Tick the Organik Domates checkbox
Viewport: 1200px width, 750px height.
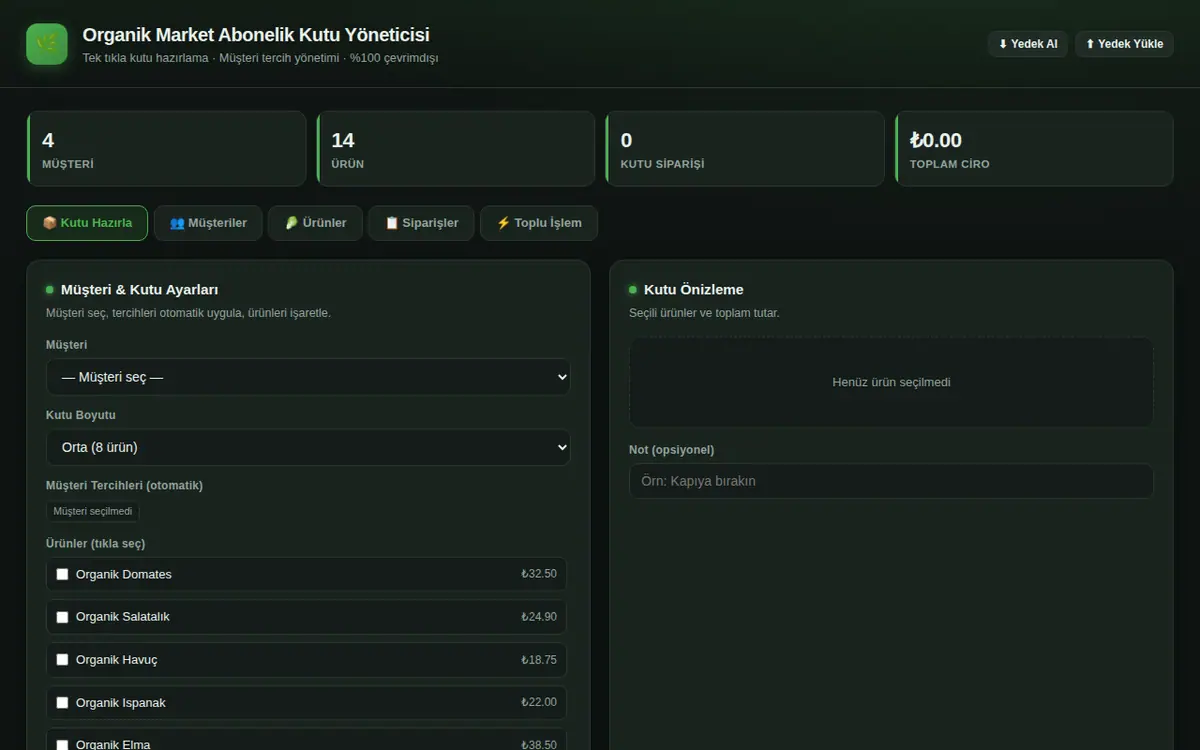point(62,574)
